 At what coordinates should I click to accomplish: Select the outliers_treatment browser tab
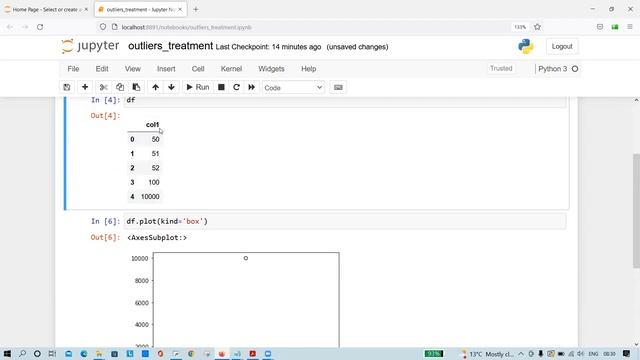(x=141, y=9)
